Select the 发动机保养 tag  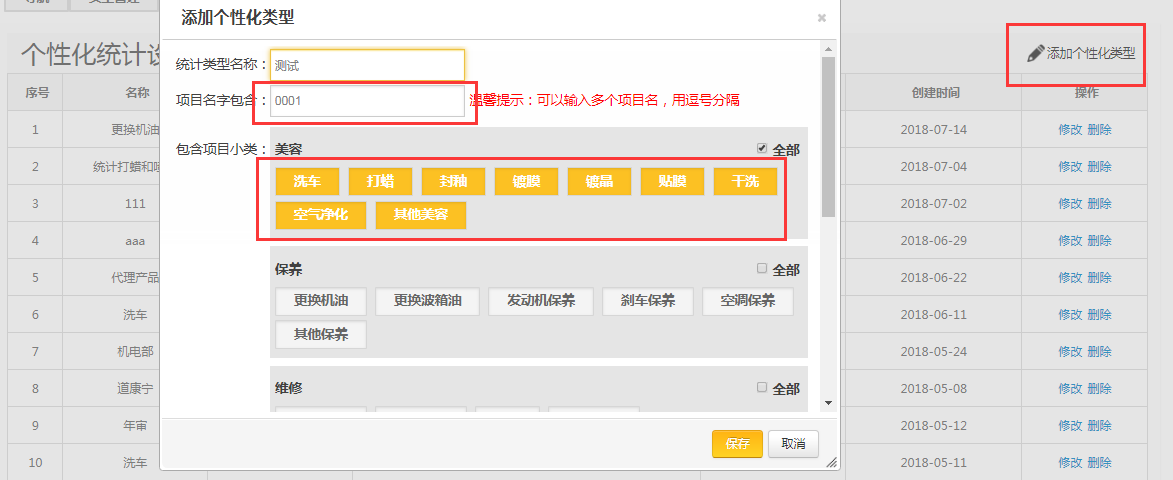click(540, 301)
